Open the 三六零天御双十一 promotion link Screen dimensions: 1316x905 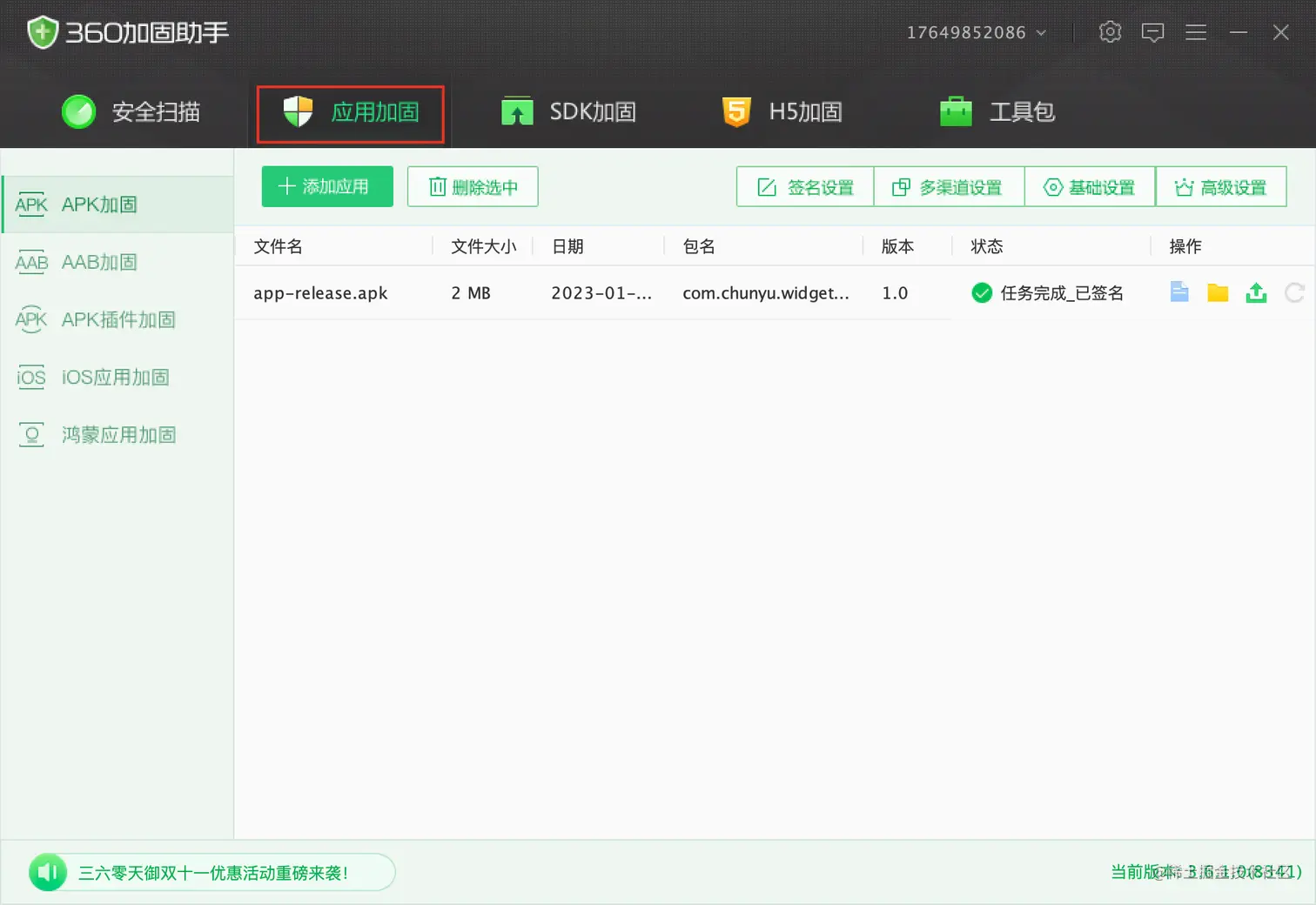tap(213, 873)
